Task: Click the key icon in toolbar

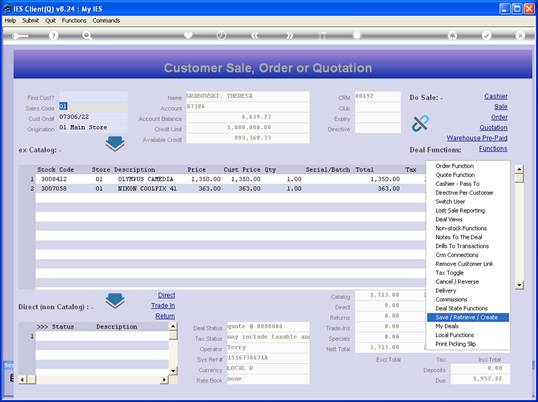Action: [x=20, y=36]
